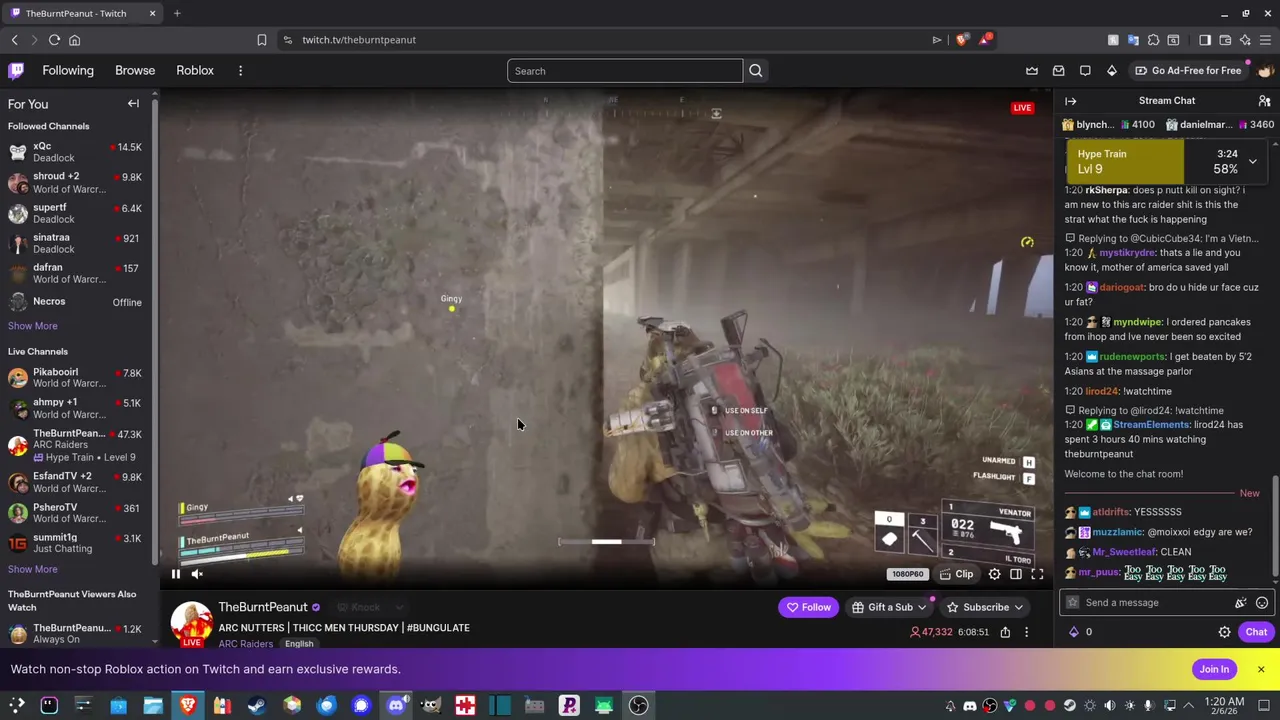1280x720 pixels.
Task: Open the Twitch notifications inbox
Action: click(x=1058, y=71)
